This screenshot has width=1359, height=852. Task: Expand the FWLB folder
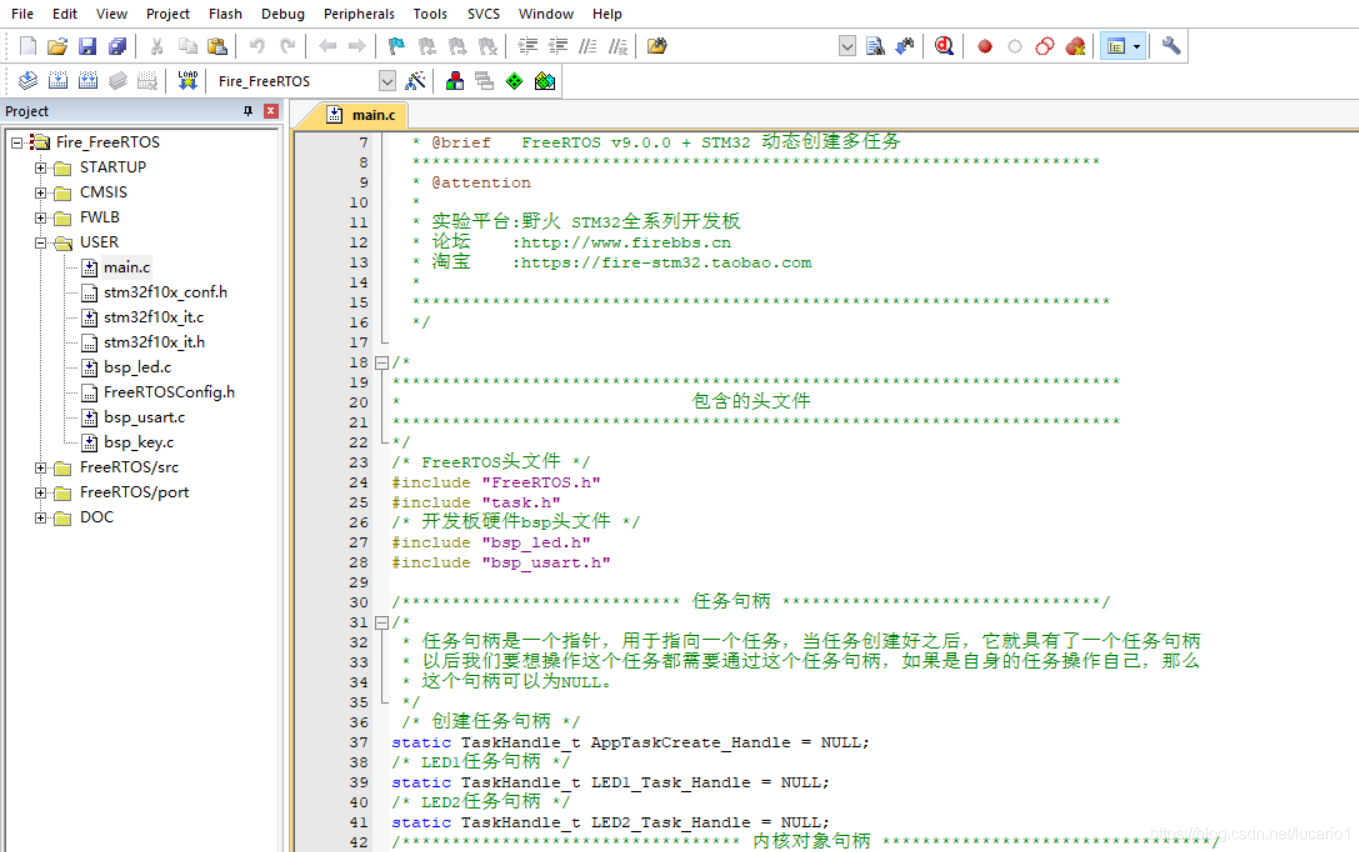(x=41, y=217)
